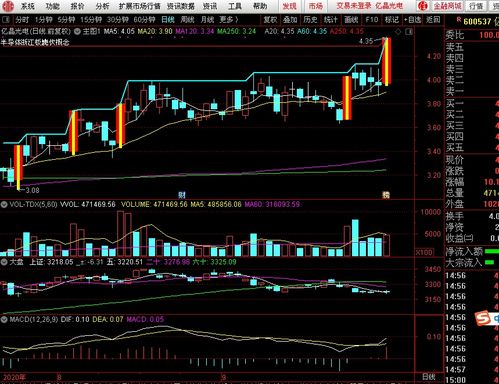Image resolution: width=499 pixels, height=384 pixels.
Task: Click the 财 marker on the chart timeline
Action: (x=182, y=195)
